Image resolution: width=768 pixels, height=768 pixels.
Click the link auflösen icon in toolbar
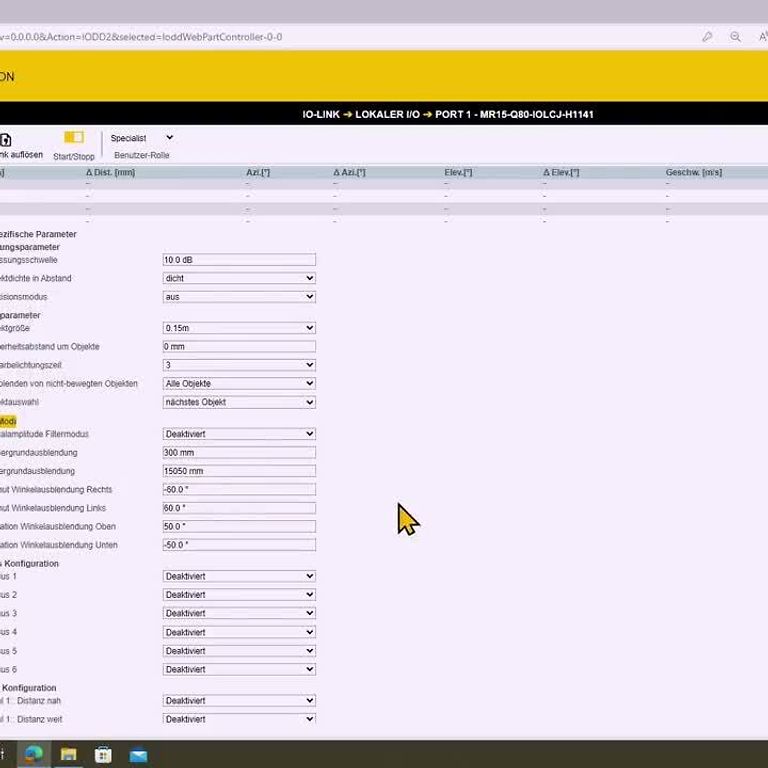point(6,140)
